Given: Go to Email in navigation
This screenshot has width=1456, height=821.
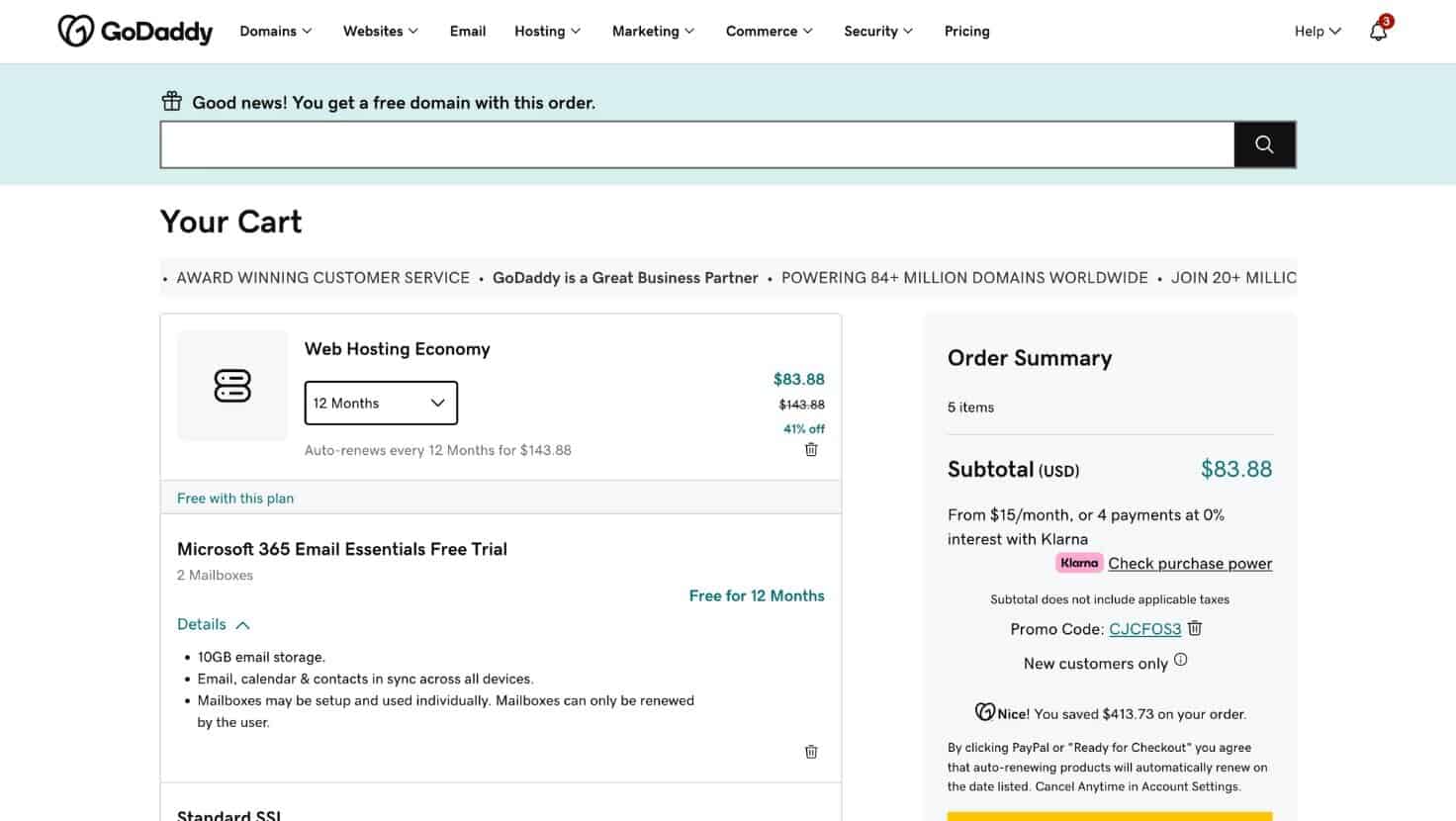Looking at the screenshot, I should 468,31.
